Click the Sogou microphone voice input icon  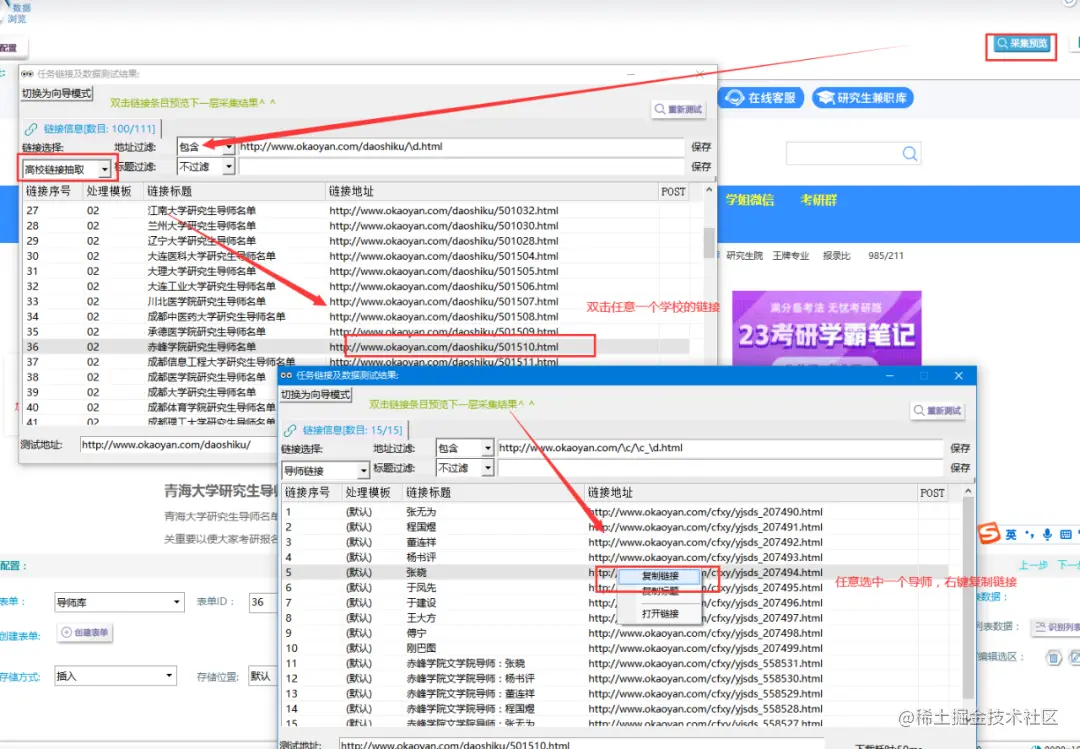coord(1047,535)
